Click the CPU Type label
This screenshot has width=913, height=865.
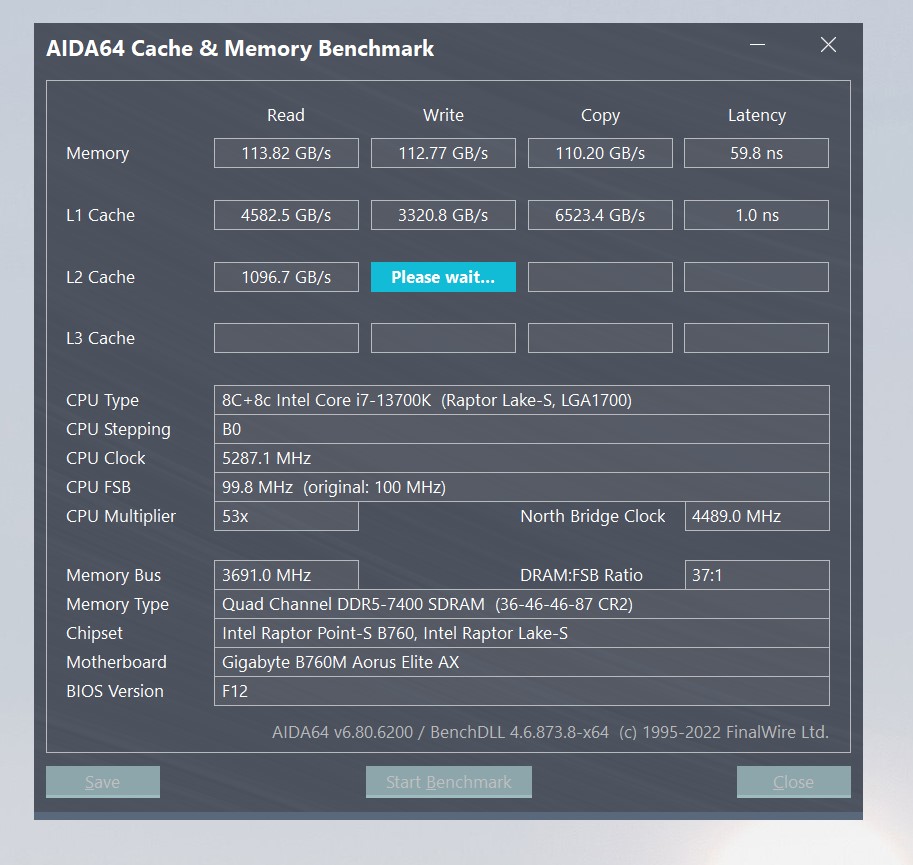102,400
